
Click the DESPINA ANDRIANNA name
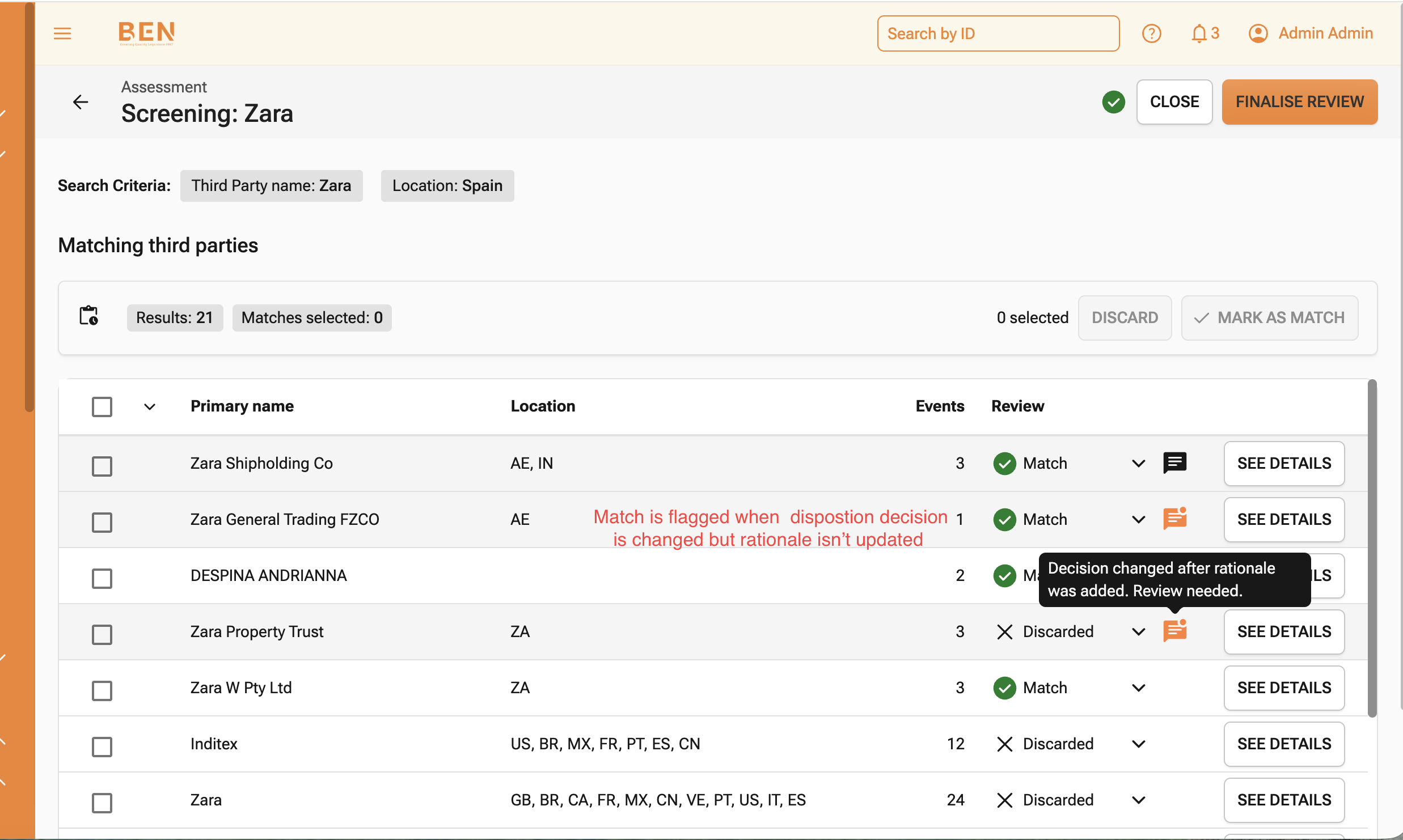(268, 576)
